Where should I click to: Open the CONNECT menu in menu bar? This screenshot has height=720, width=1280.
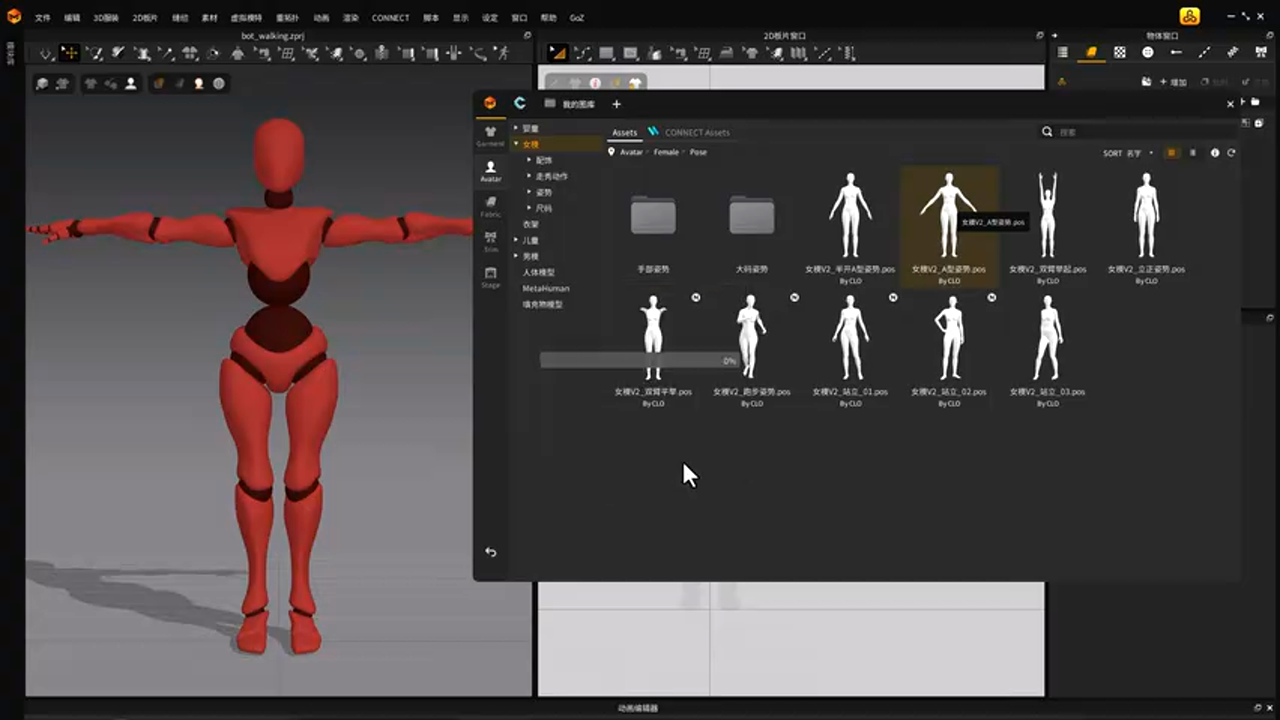coord(390,18)
